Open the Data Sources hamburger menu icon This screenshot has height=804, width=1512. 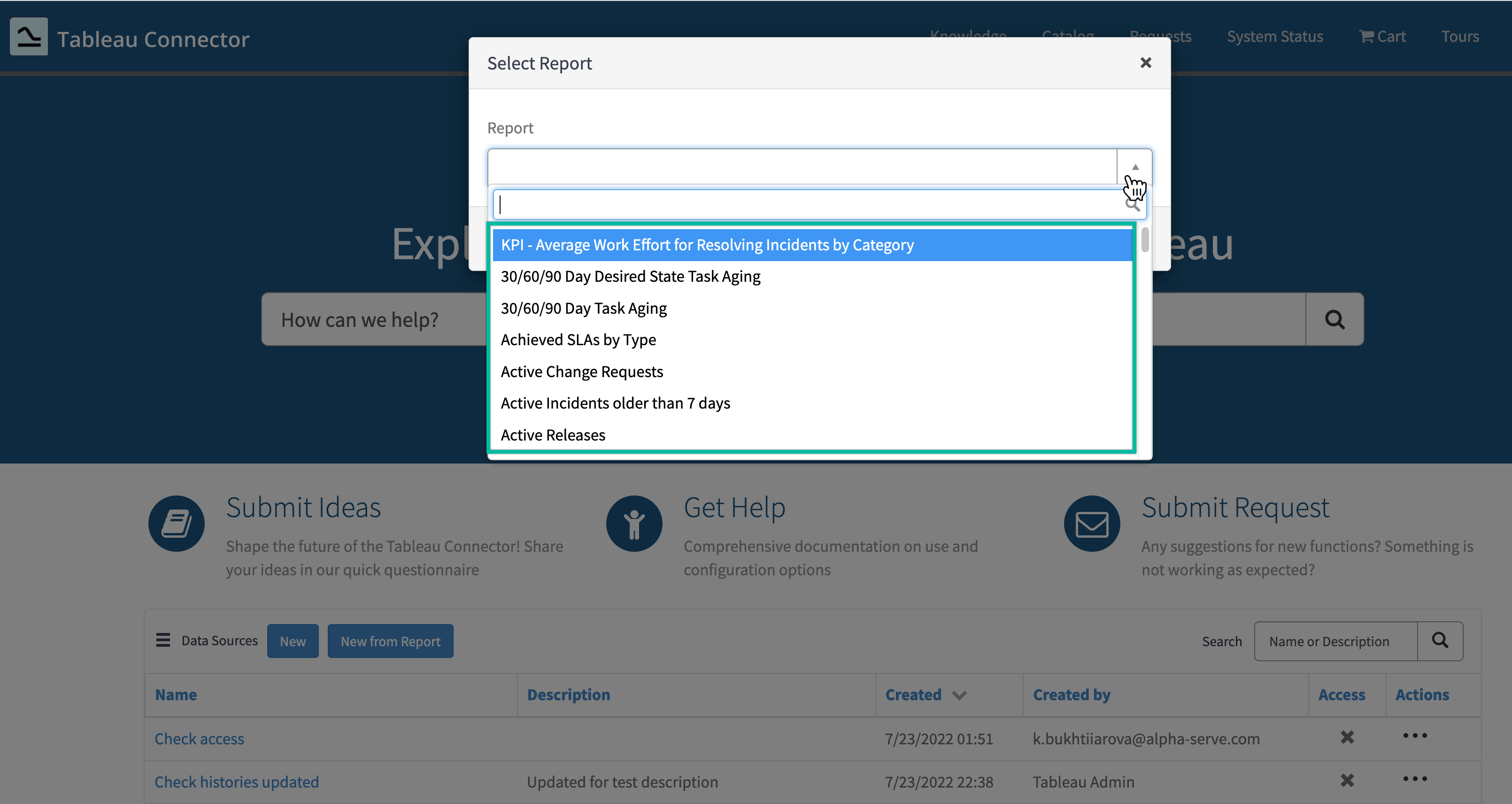pyautogui.click(x=162, y=640)
